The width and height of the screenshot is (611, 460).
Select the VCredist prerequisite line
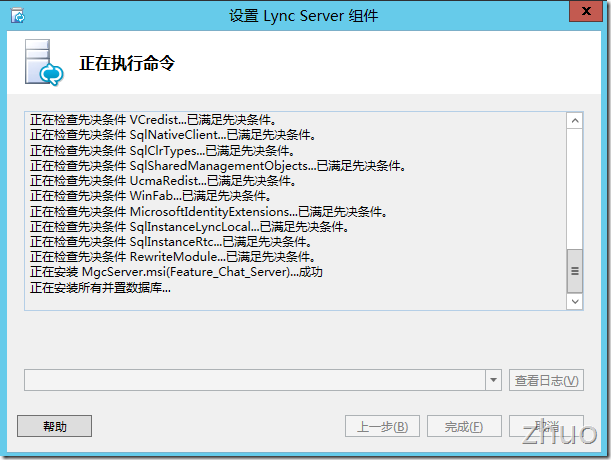click(x=153, y=120)
